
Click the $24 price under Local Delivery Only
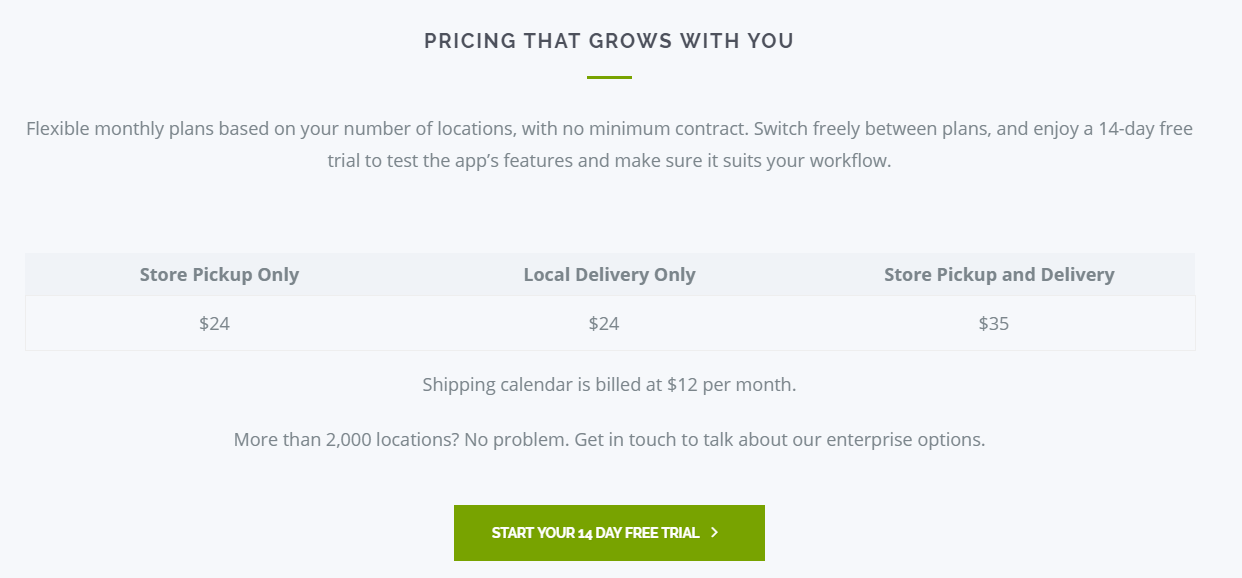604,323
